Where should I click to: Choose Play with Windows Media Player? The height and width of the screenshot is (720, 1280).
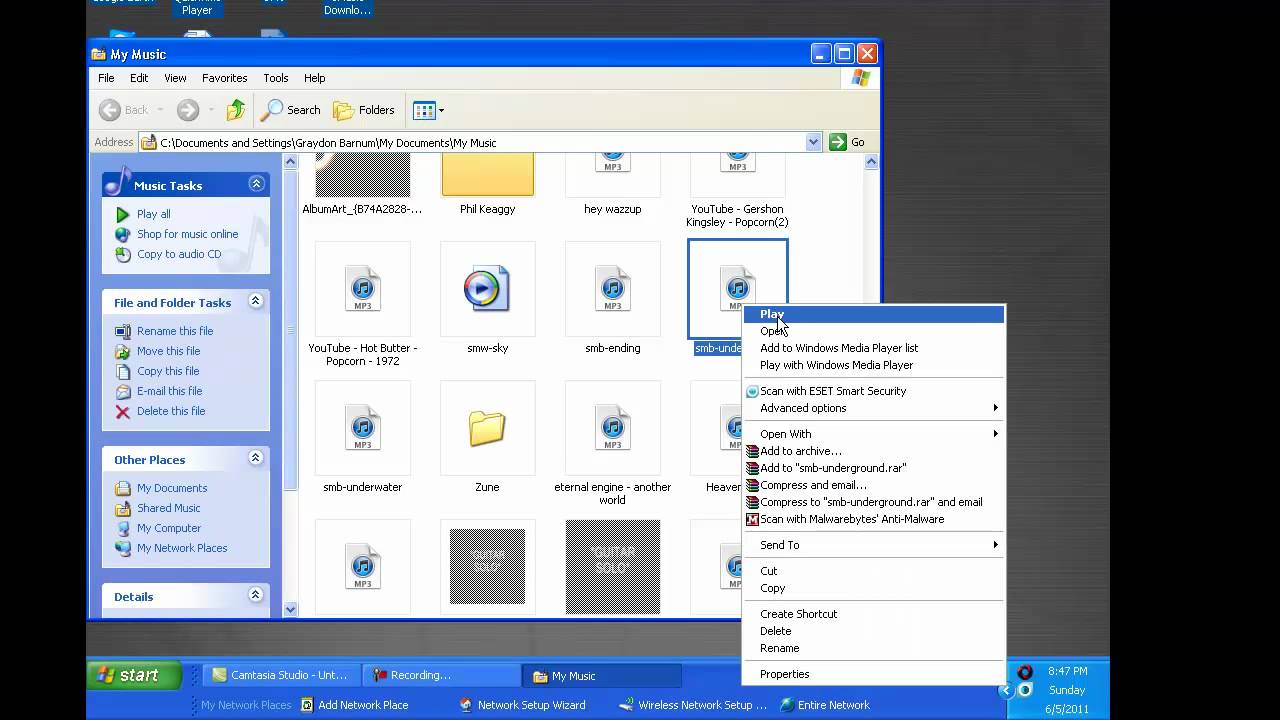point(873,365)
